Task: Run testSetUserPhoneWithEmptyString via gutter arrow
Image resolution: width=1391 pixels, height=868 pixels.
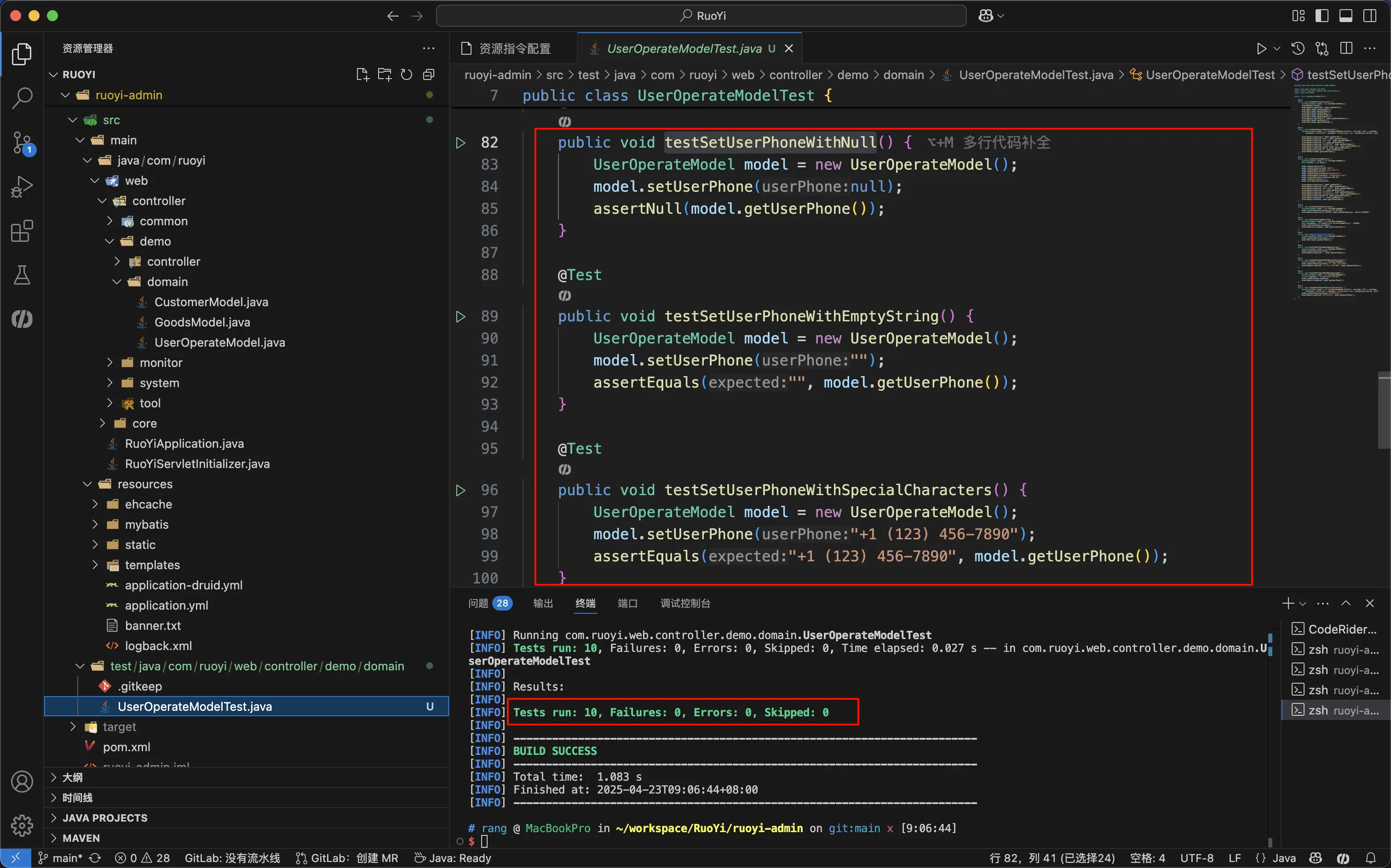Action: [x=460, y=316]
